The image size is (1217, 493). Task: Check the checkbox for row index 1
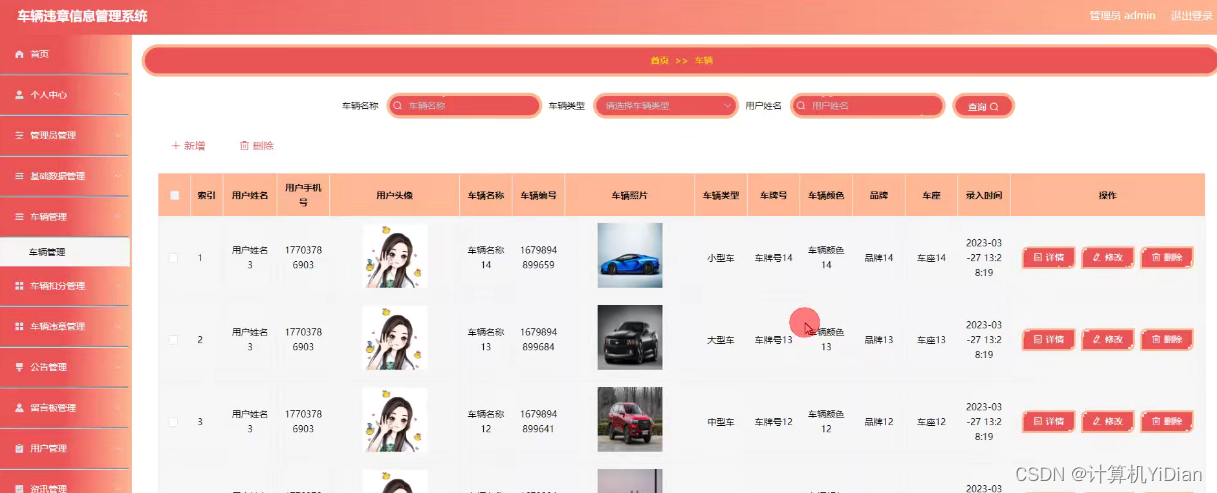click(x=173, y=258)
